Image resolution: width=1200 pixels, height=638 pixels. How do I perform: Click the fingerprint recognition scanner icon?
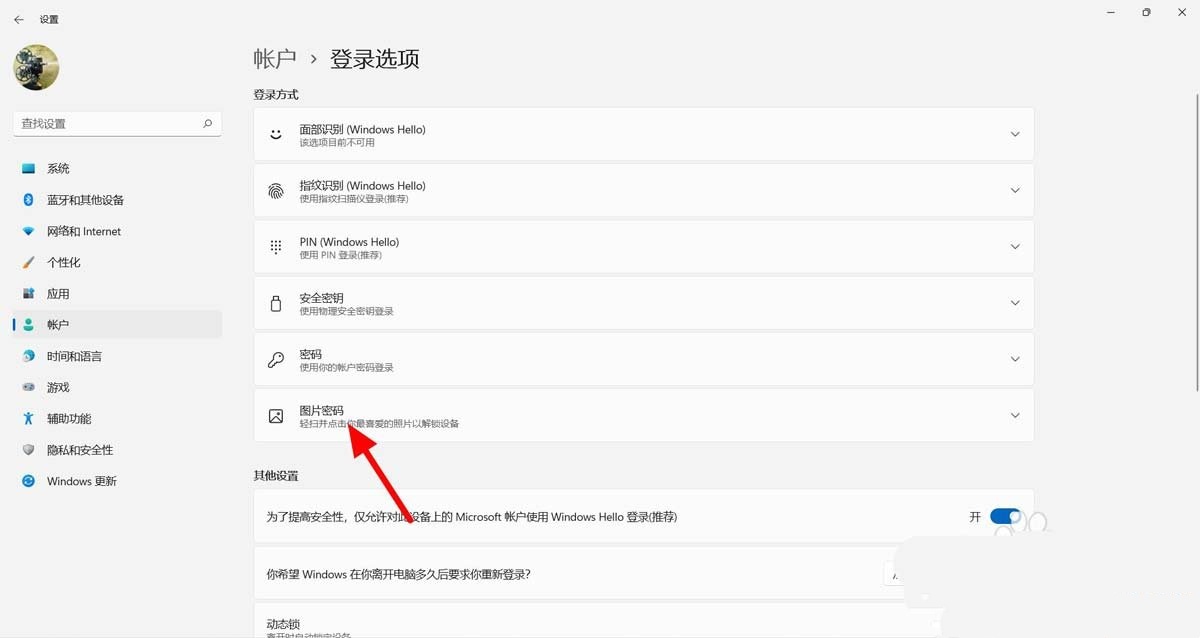275,190
